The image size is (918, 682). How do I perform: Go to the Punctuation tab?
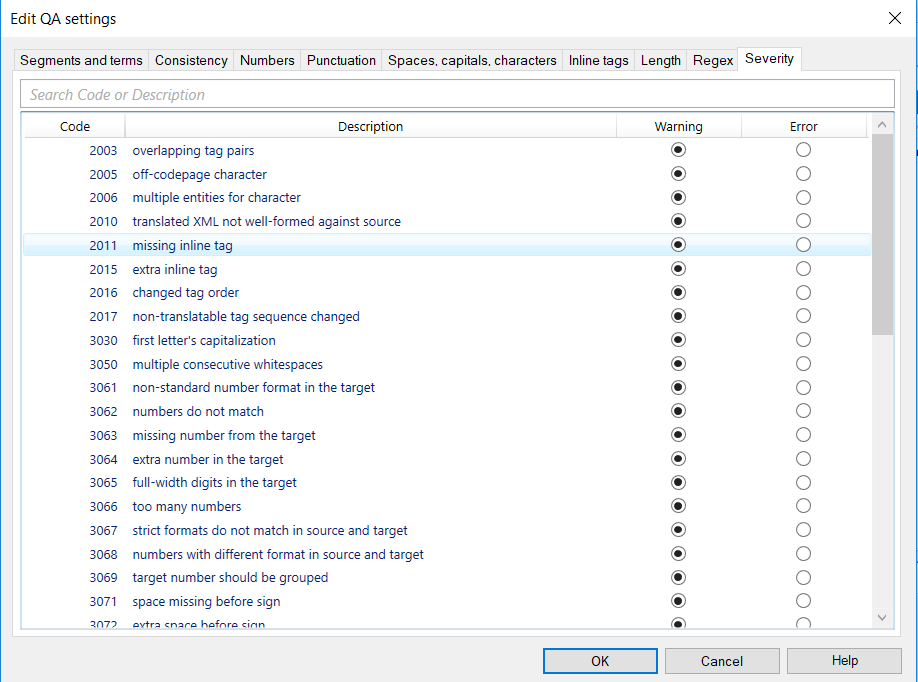[341, 60]
